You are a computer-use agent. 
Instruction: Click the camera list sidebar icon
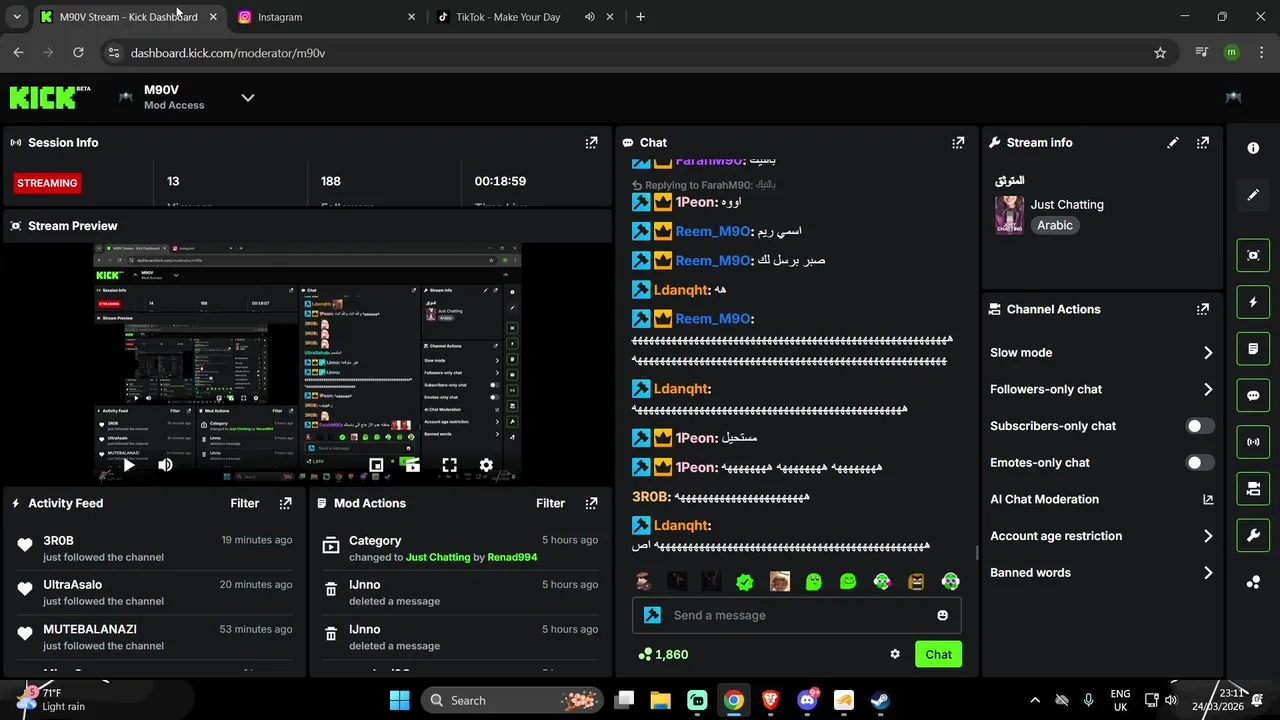coord(1253,489)
